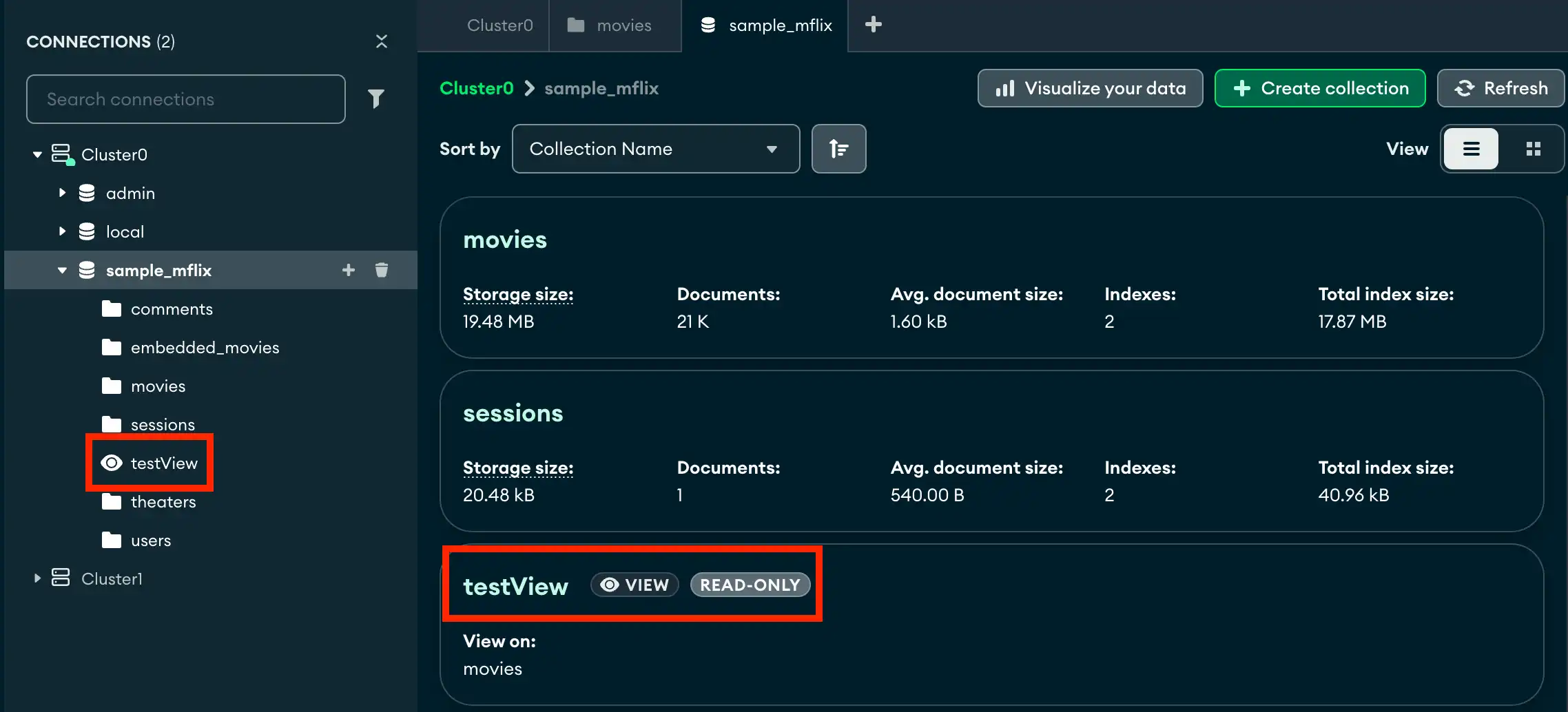Click the VIEW badge on testView card
The width and height of the screenshot is (1568, 712).
click(634, 585)
